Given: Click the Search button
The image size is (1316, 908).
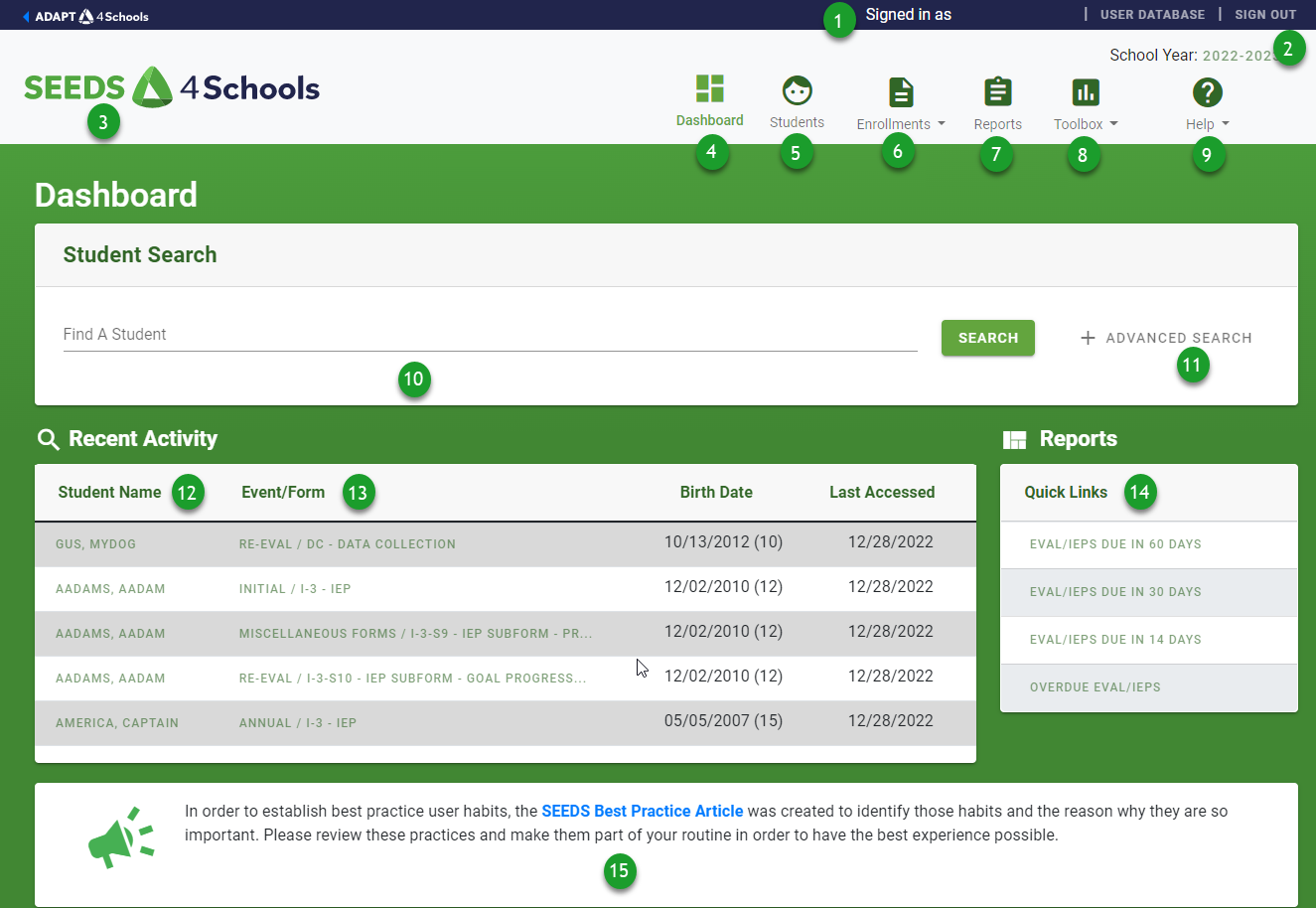Looking at the screenshot, I should pos(988,338).
